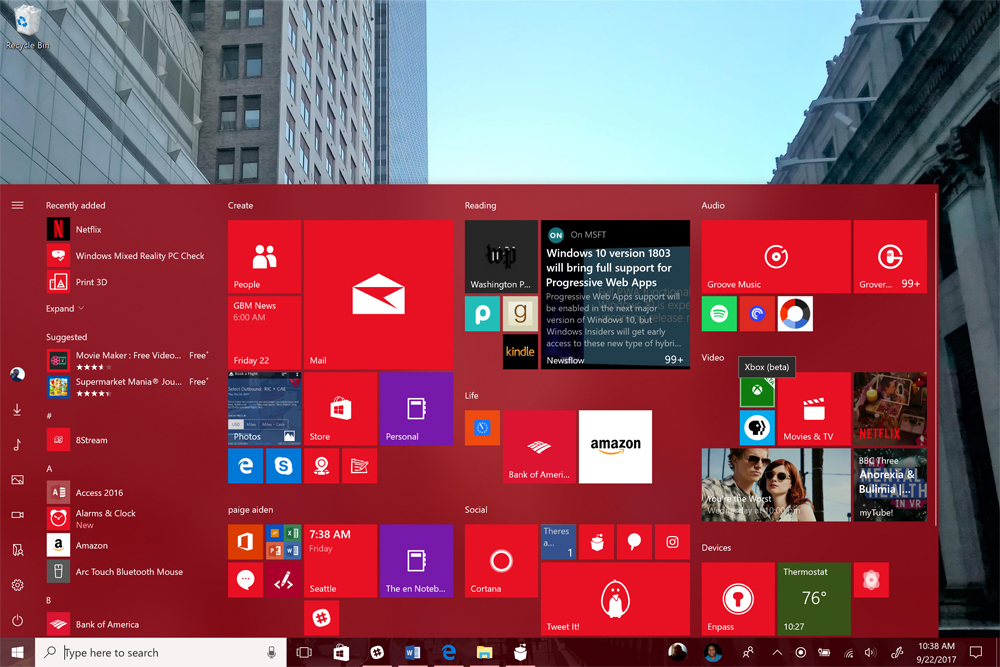The image size is (1000, 667).
Task: Click the taskbar search box
Action: [x=160, y=652]
